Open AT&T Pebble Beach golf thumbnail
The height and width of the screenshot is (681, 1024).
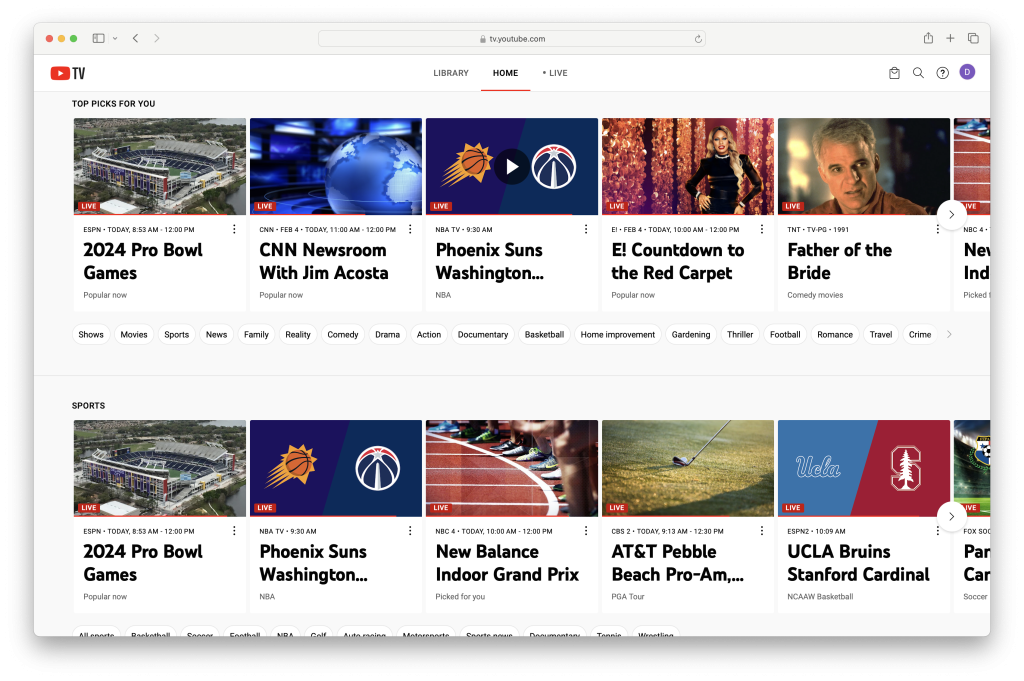coord(688,468)
